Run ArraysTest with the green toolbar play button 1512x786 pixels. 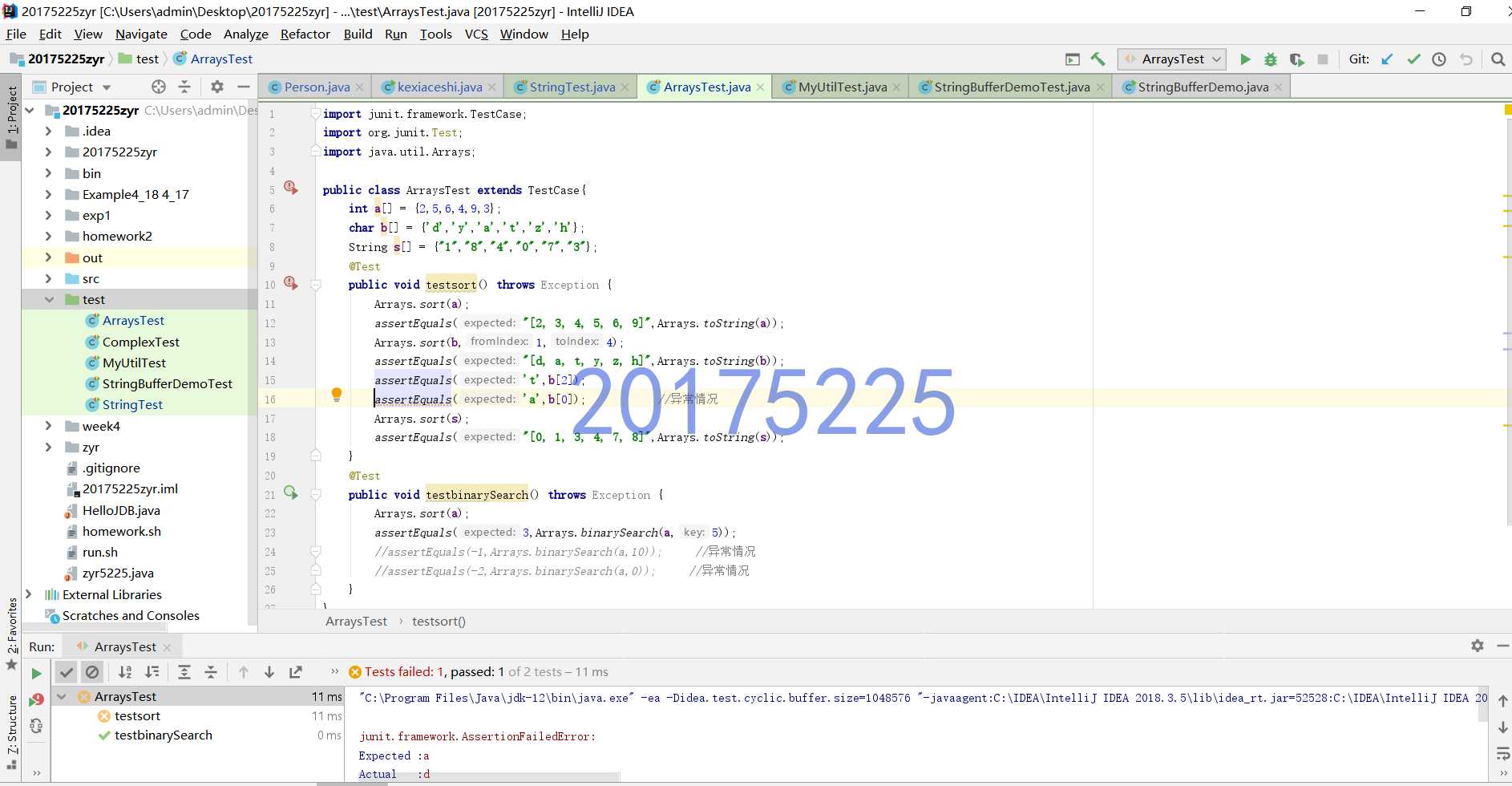(x=1245, y=59)
